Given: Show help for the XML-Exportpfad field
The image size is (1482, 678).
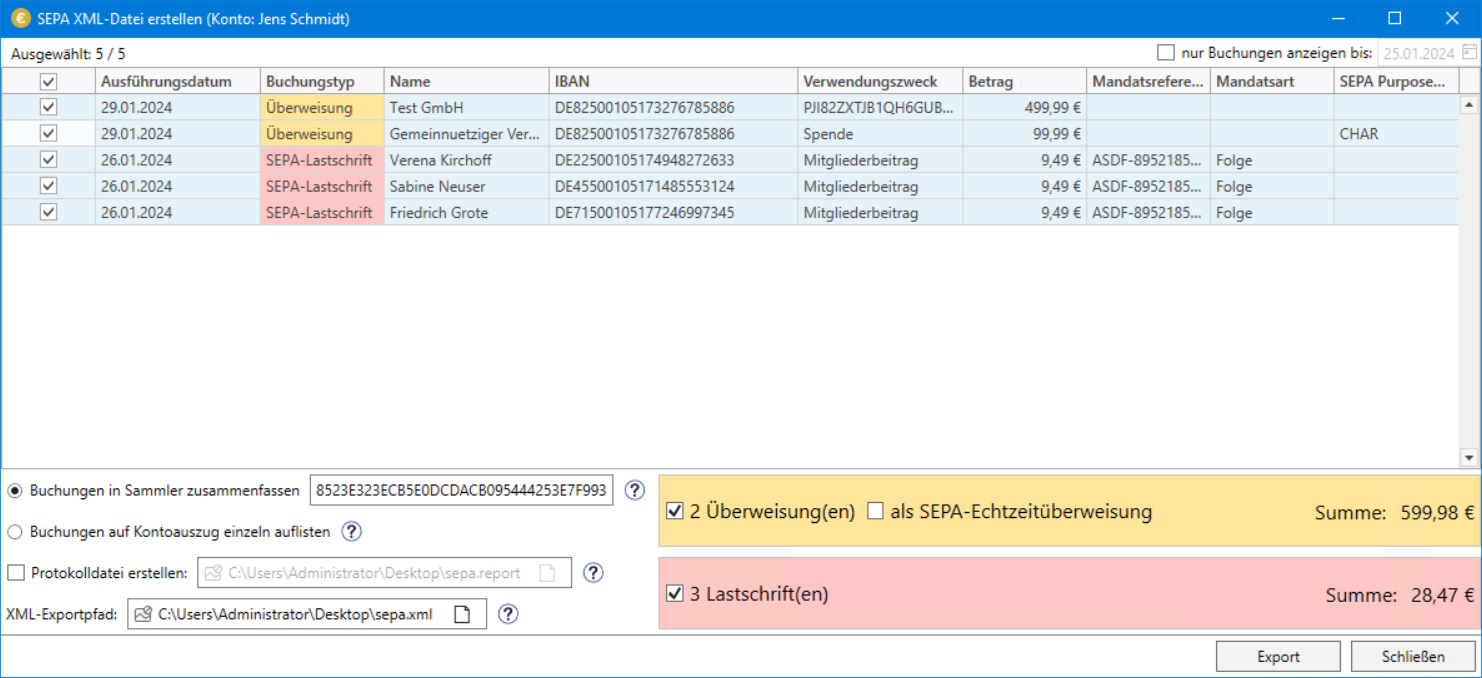Looking at the screenshot, I should (508, 614).
